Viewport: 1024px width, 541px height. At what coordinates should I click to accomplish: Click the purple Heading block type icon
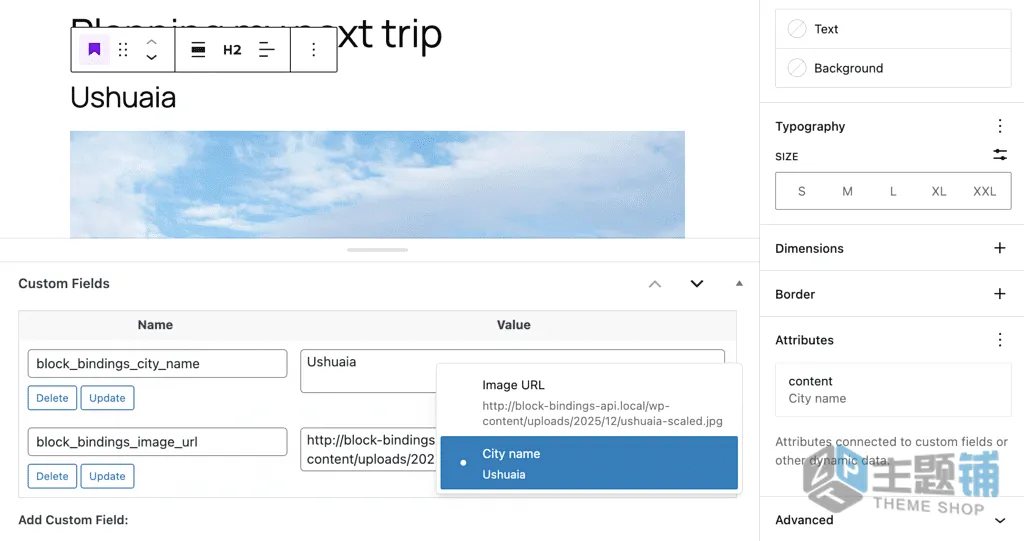click(x=94, y=50)
